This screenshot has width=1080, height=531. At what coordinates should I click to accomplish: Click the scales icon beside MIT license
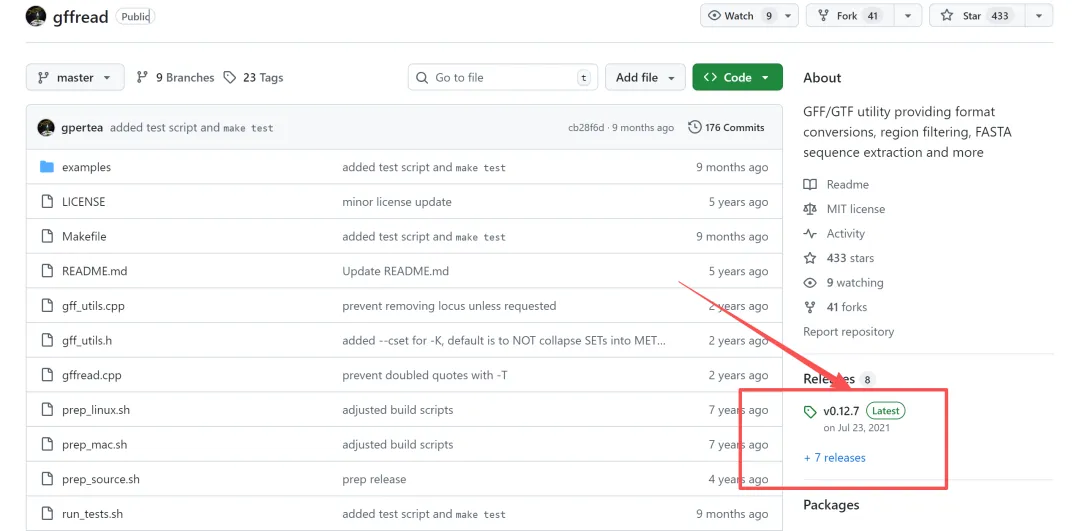(x=810, y=209)
